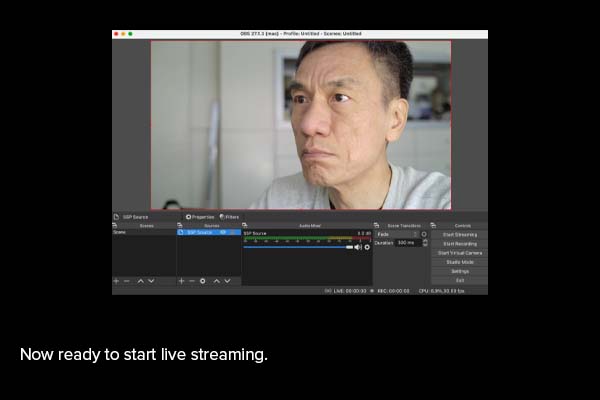Mute the SSP Source audio
Viewport: 600px width, 400px height.
[358, 246]
